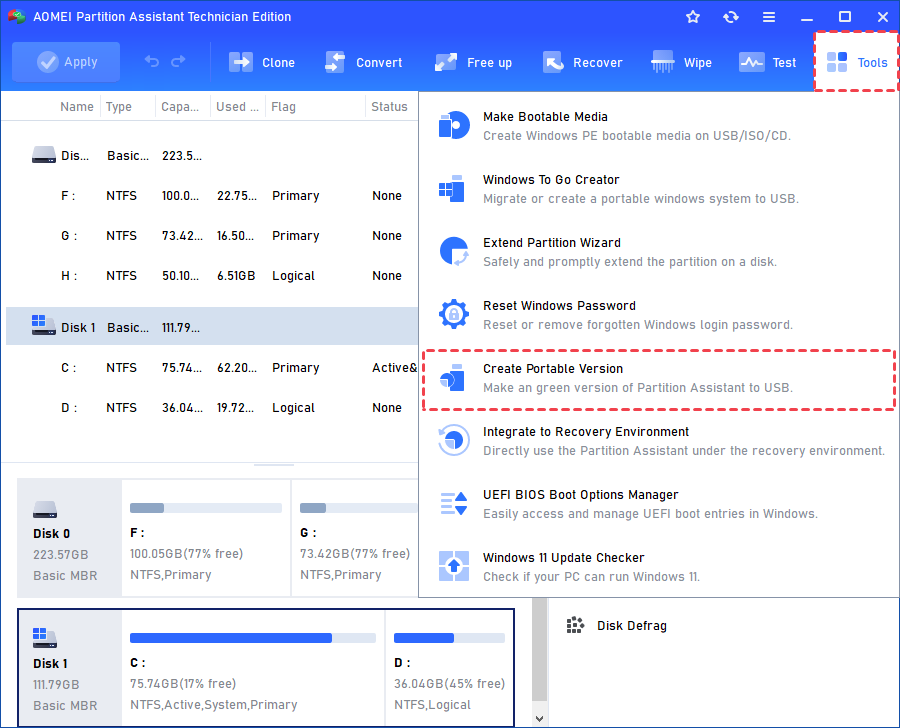The height and width of the screenshot is (728, 900).
Task: Sort by the Used column header
Action: (x=237, y=107)
